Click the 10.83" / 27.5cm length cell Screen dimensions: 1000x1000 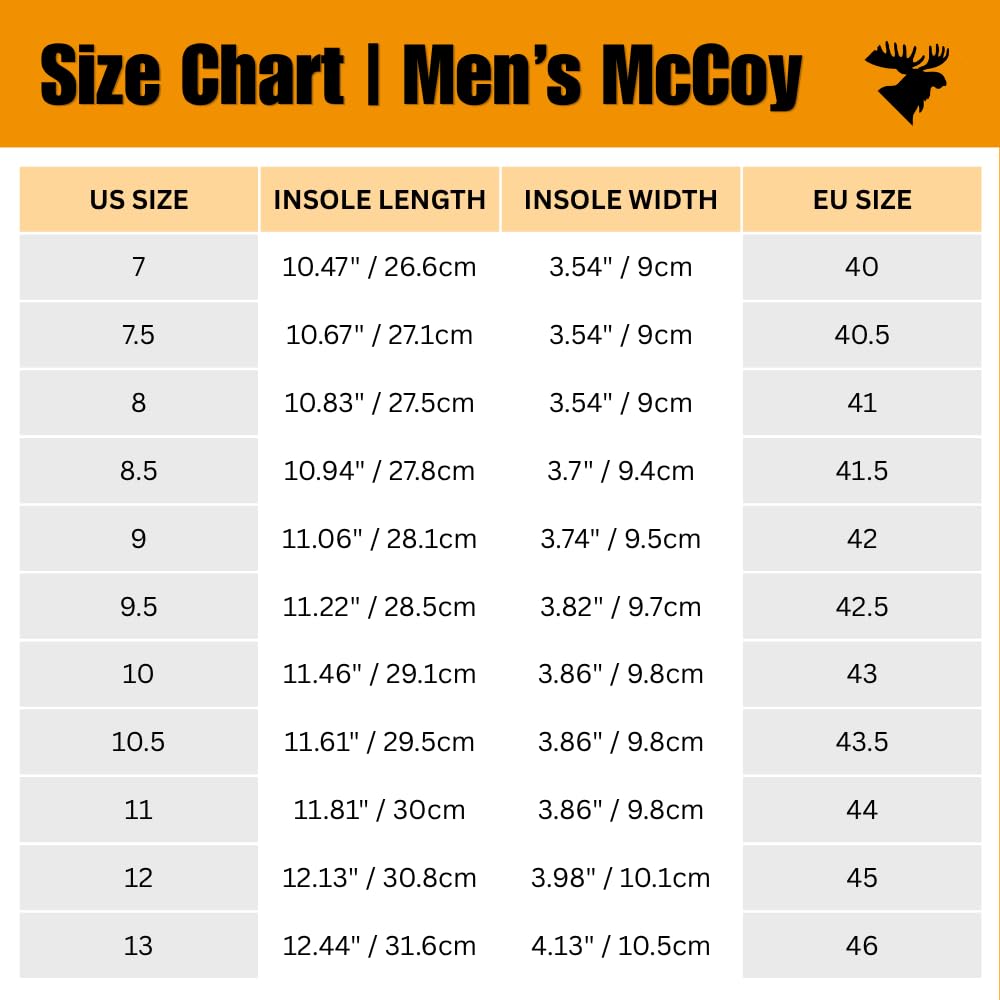point(379,403)
